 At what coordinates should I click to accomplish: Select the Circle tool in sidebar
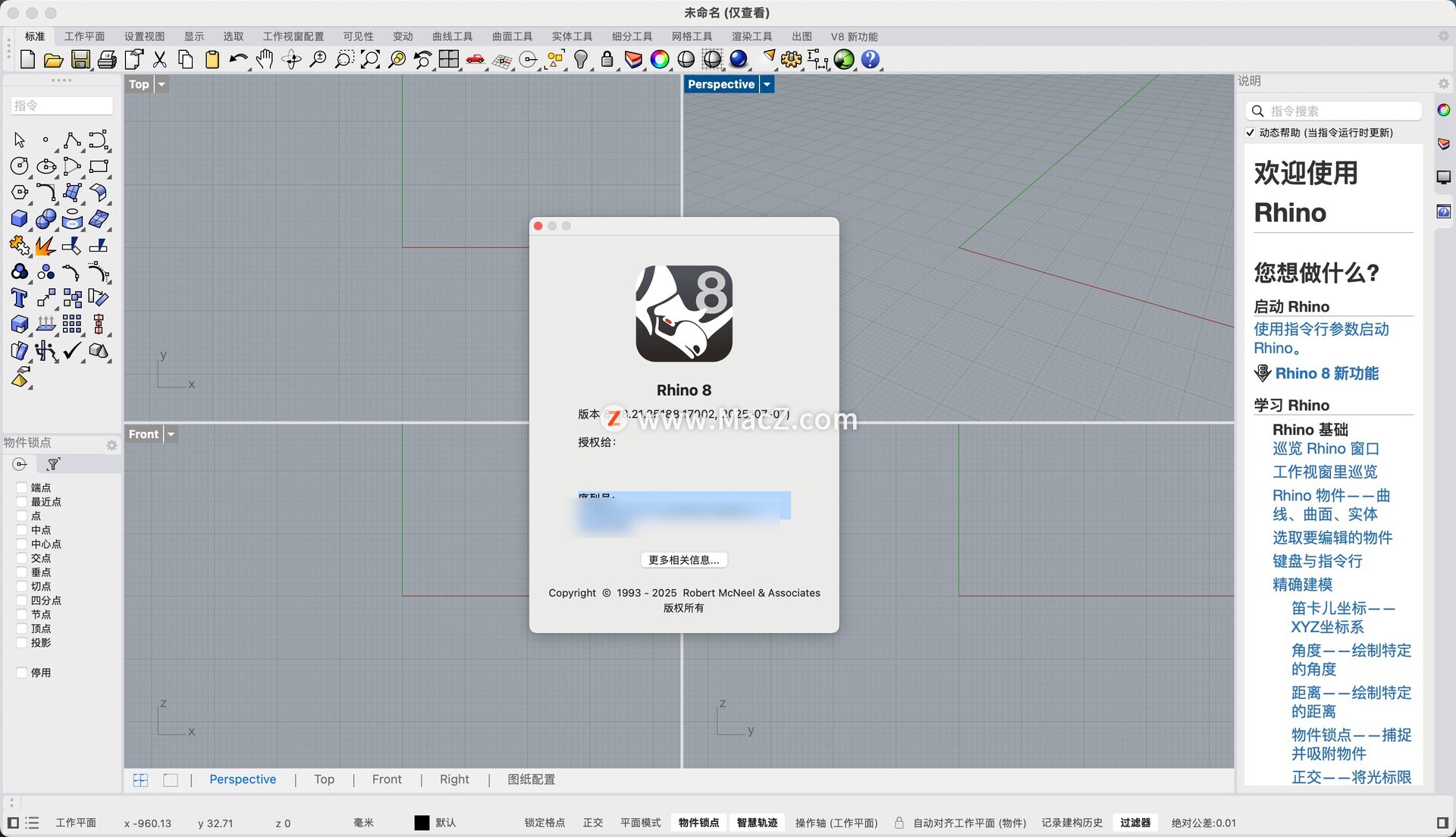20,166
